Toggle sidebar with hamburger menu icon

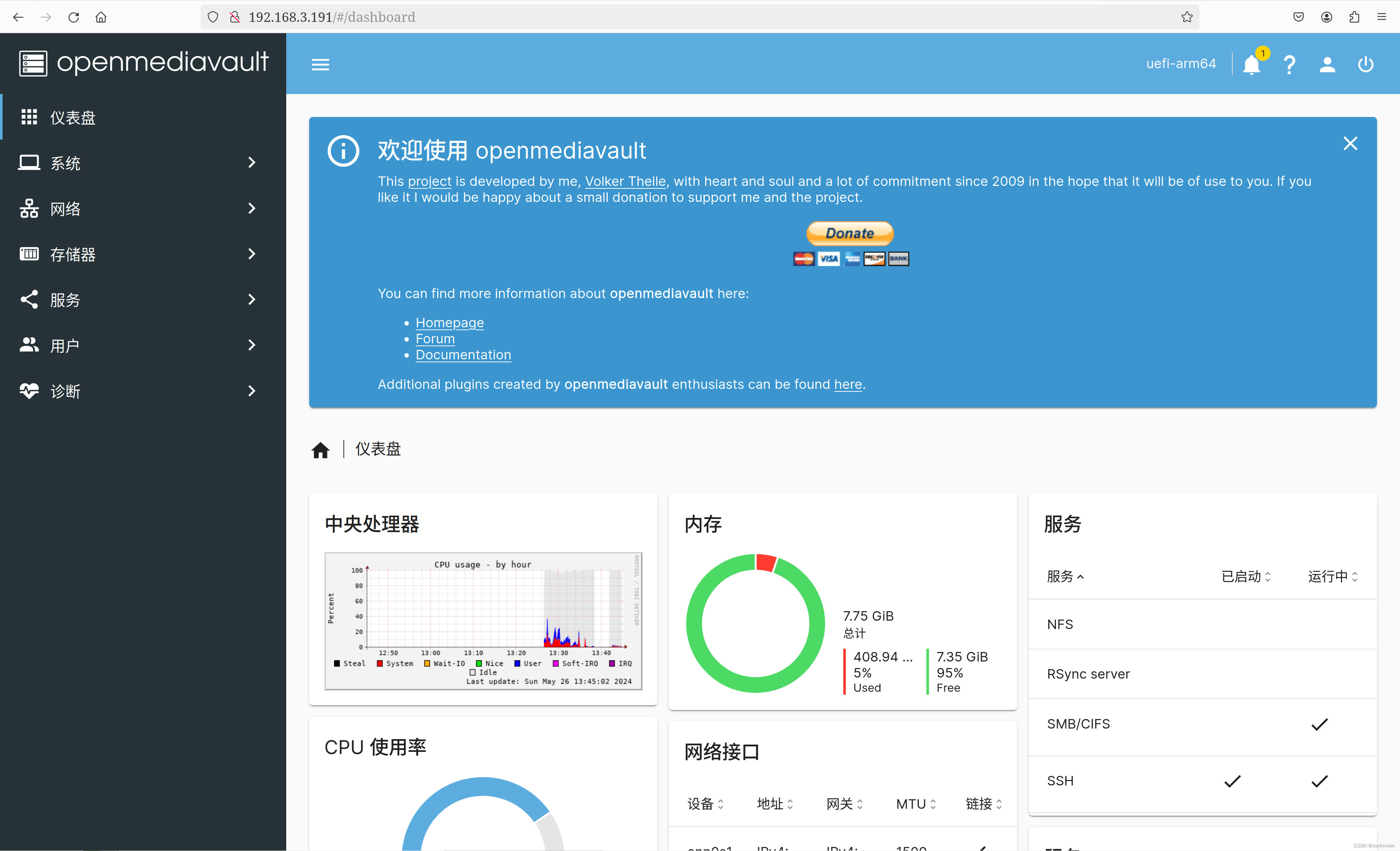[320, 65]
